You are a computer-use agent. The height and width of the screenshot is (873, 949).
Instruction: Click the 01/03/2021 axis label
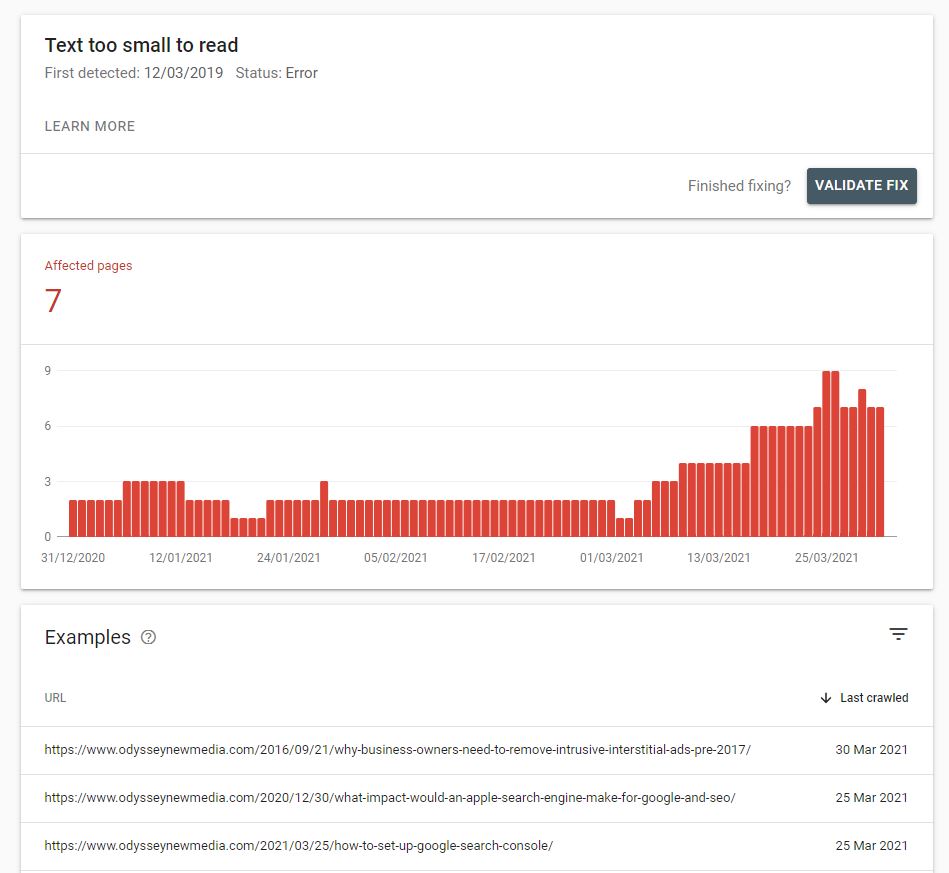click(611, 558)
